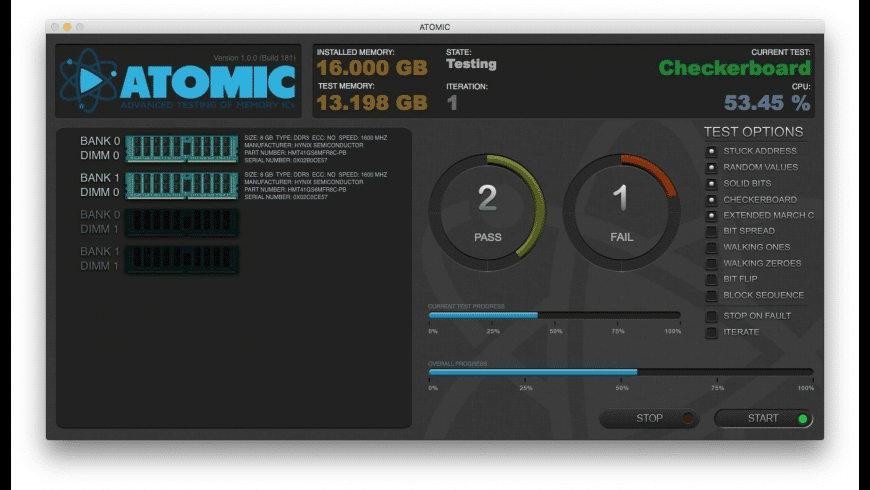Enable the Bit Flip test
Viewport: 870px width, 490px height.
[711, 279]
